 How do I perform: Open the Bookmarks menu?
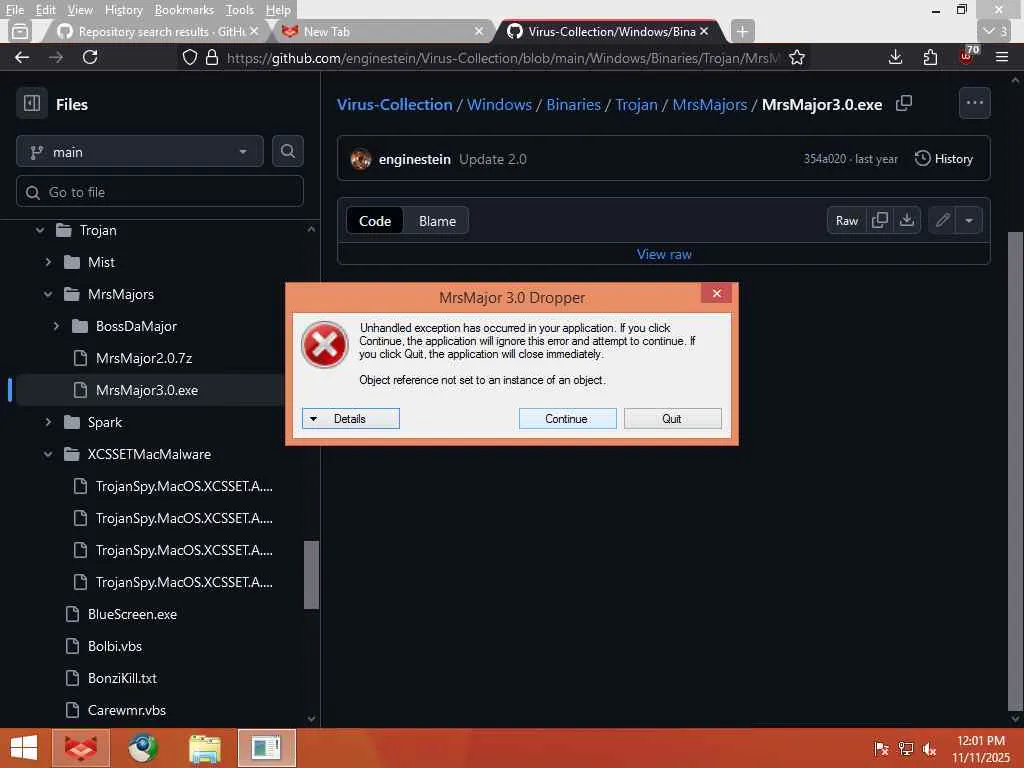tap(184, 10)
